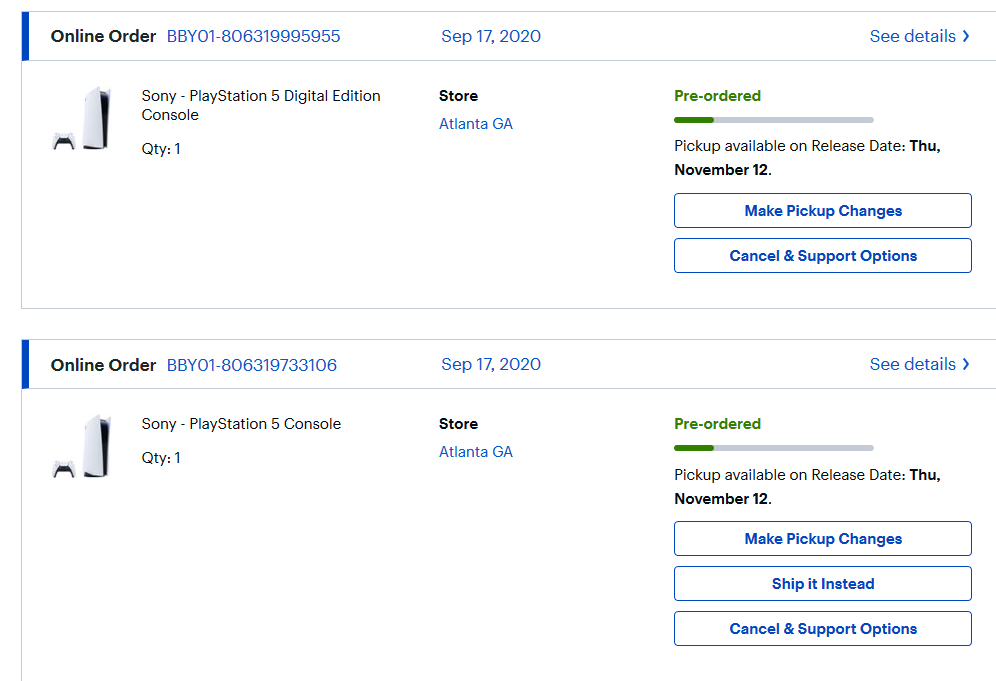Click Cancel & Support Options on the Digital Edition order
Viewport: 996px width, 681px height.
823,255
